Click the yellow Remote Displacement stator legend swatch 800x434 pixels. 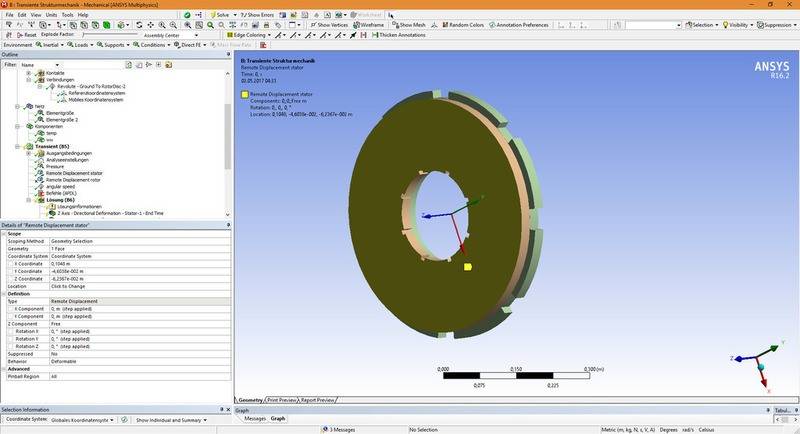[244, 94]
